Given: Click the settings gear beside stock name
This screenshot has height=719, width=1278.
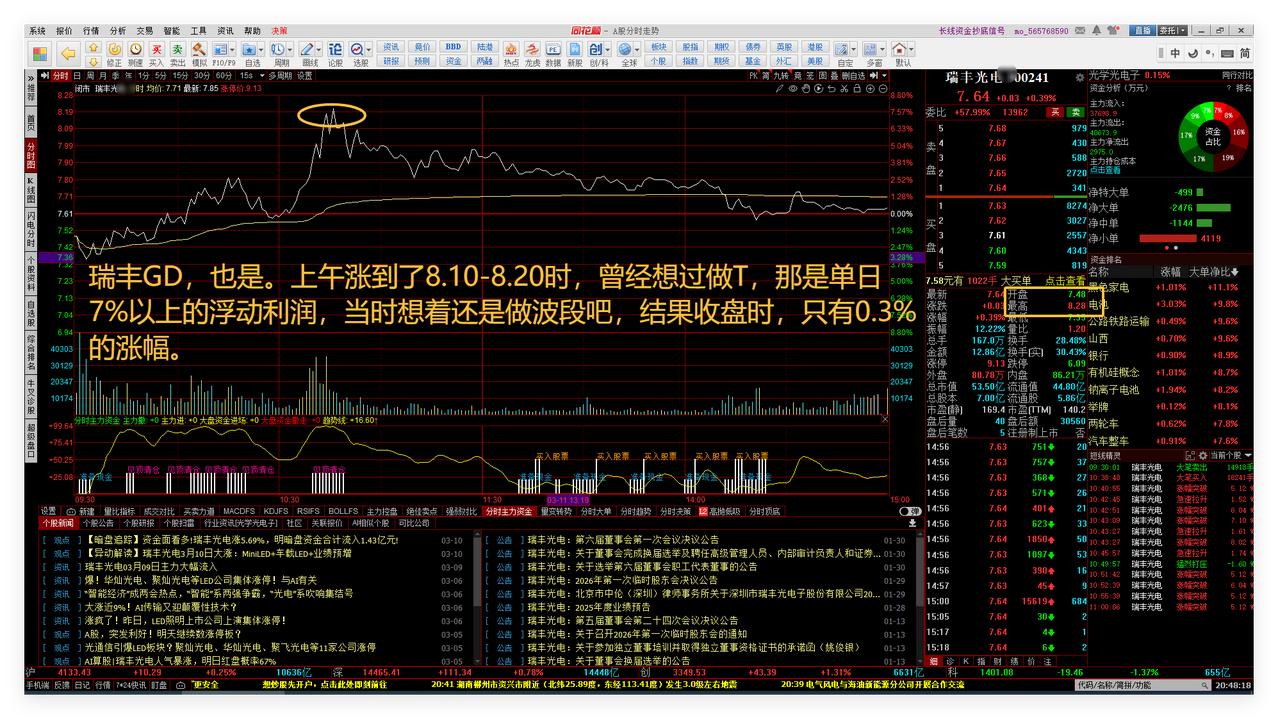Looking at the screenshot, I should pyautogui.click(x=1080, y=77).
